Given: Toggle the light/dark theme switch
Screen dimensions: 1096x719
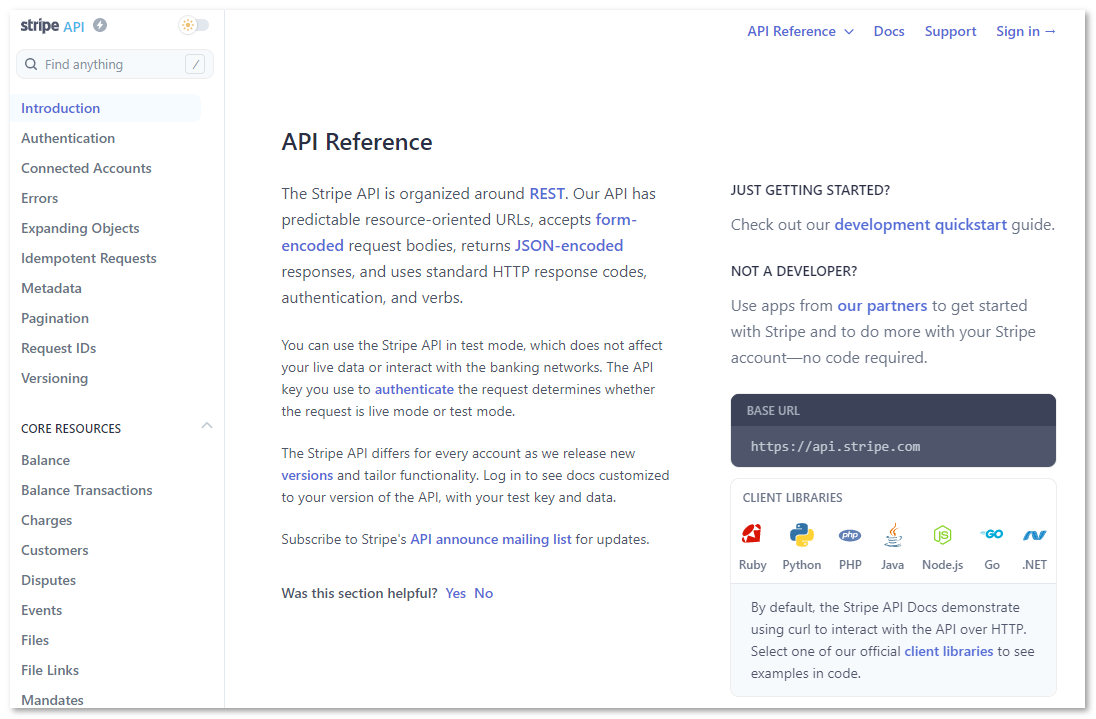Looking at the screenshot, I should (194, 25).
